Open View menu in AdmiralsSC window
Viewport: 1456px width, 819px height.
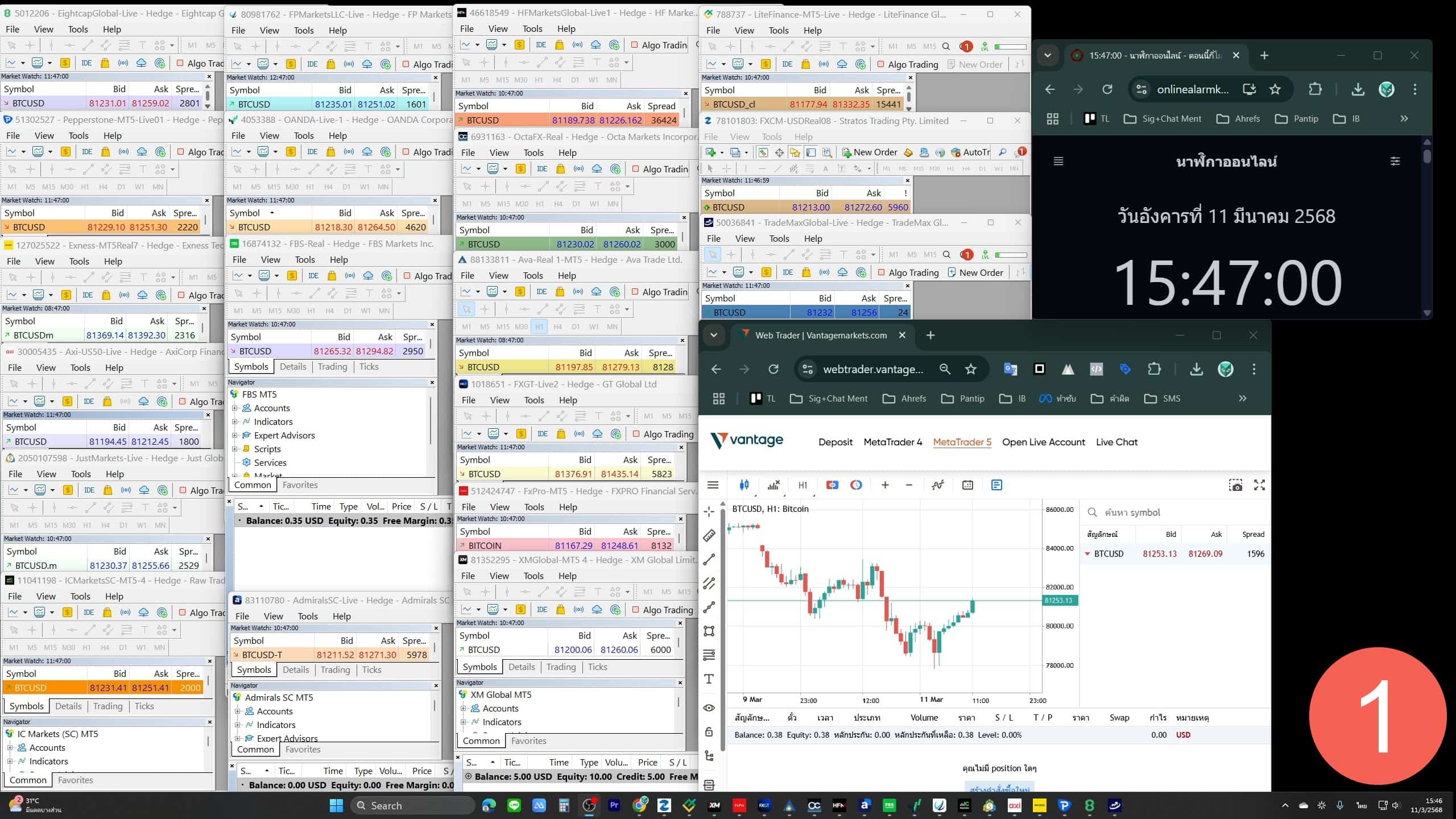274,616
